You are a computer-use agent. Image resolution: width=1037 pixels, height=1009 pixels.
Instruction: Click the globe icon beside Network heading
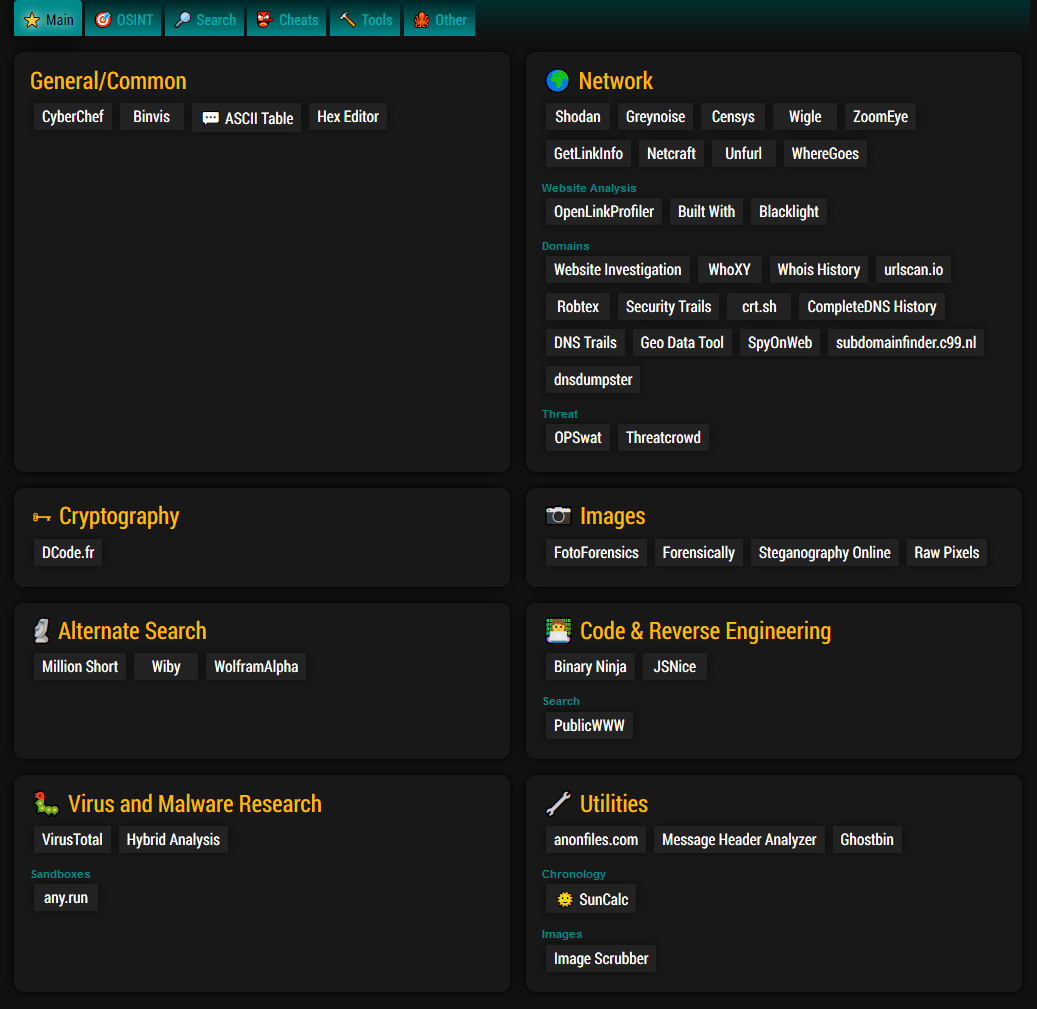click(558, 81)
